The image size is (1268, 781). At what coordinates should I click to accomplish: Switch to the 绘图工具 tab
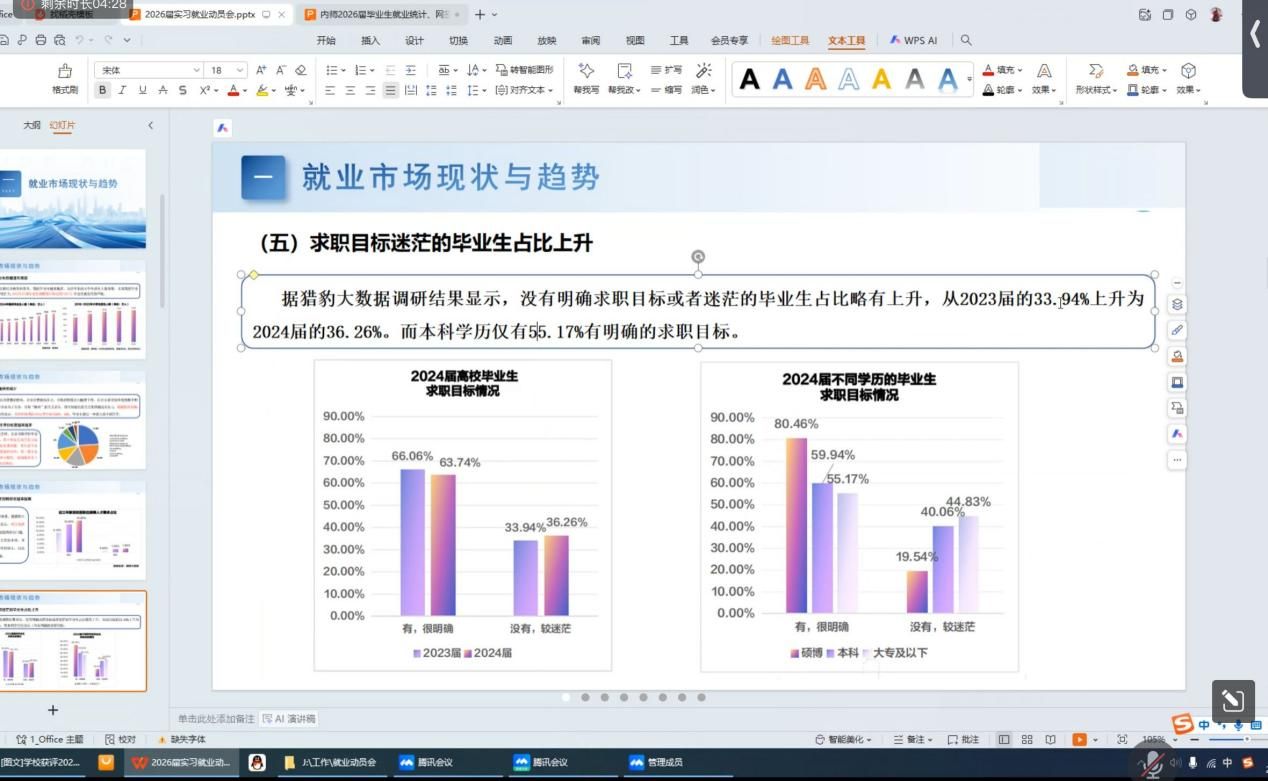[x=790, y=41]
